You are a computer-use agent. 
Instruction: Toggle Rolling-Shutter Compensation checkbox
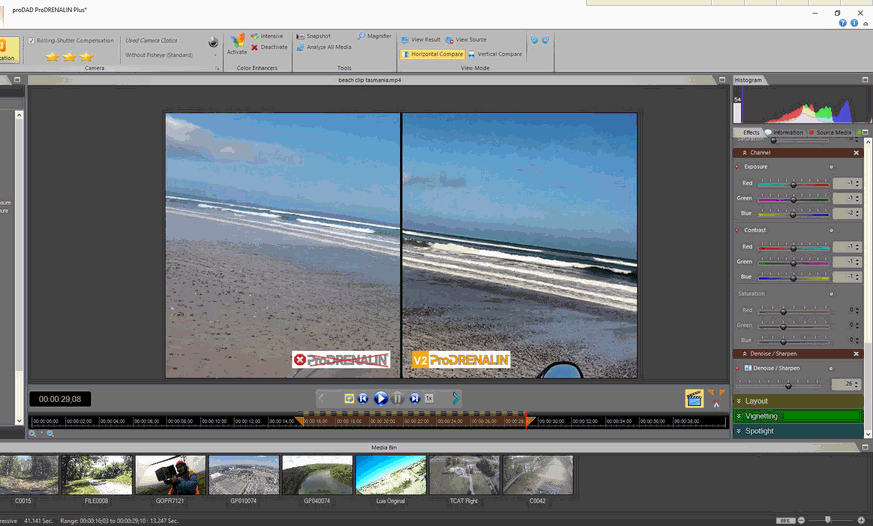(x=32, y=41)
